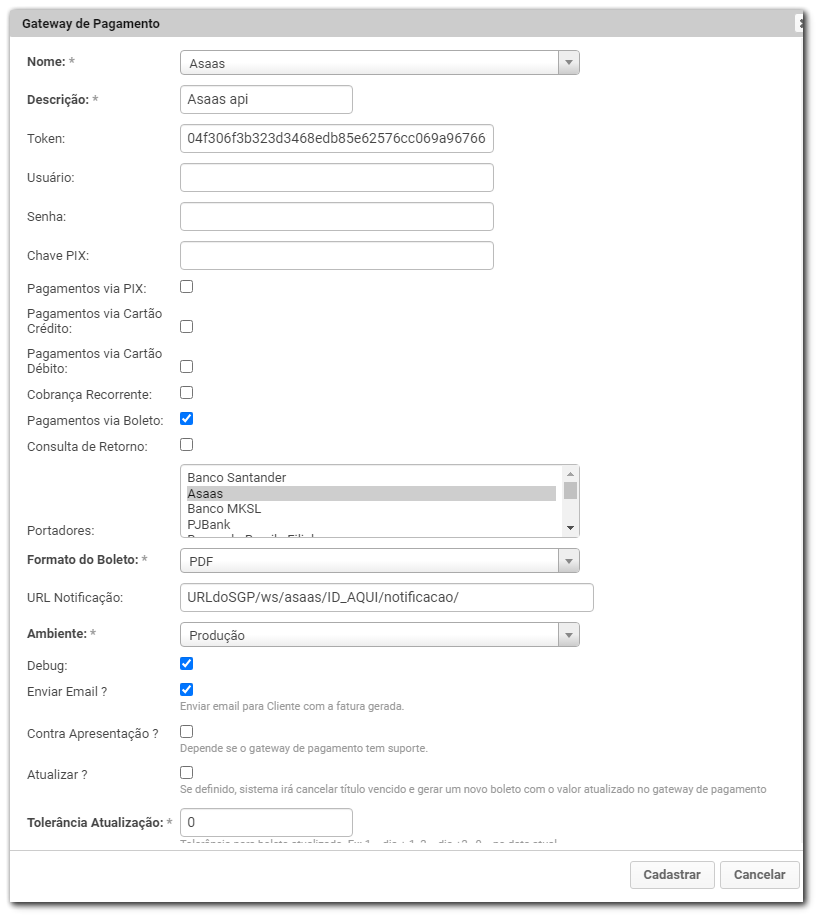Enable Contra Apresentação checkbox
The image size is (821, 920).
coord(186,732)
